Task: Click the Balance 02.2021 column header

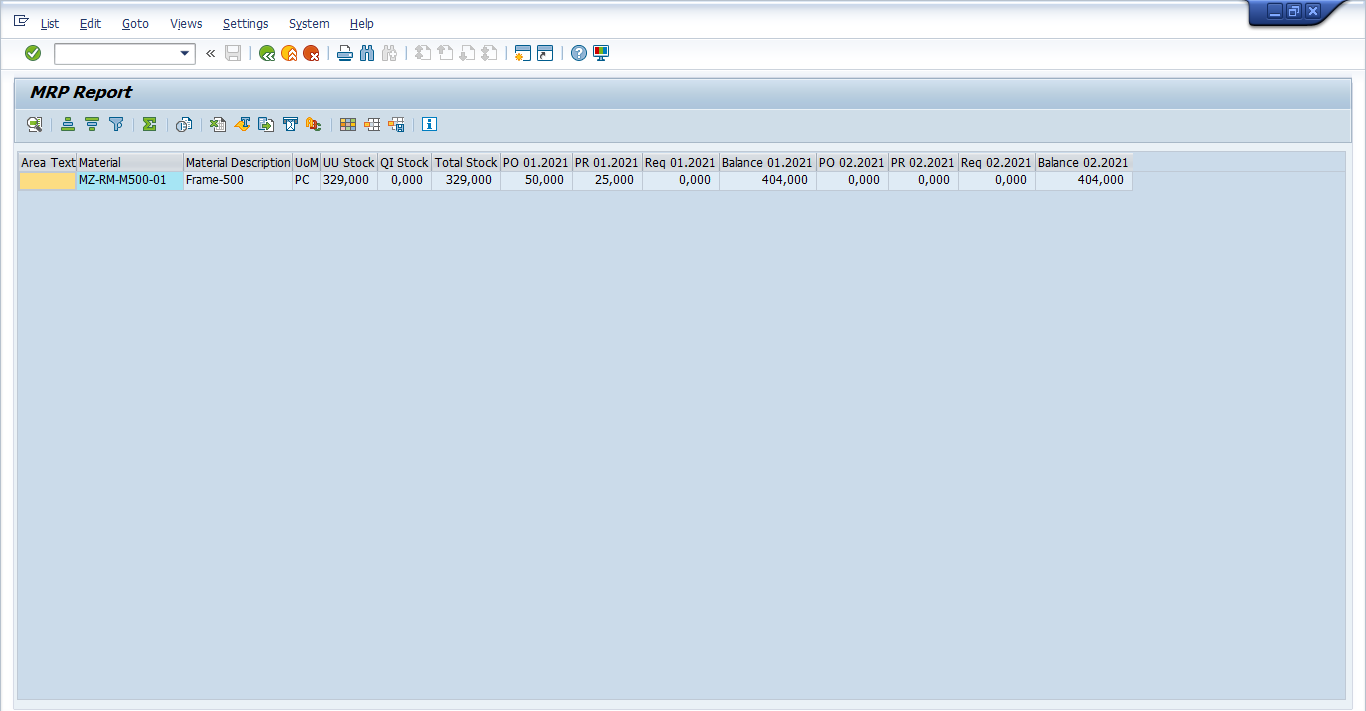Action: tap(1084, 162)
